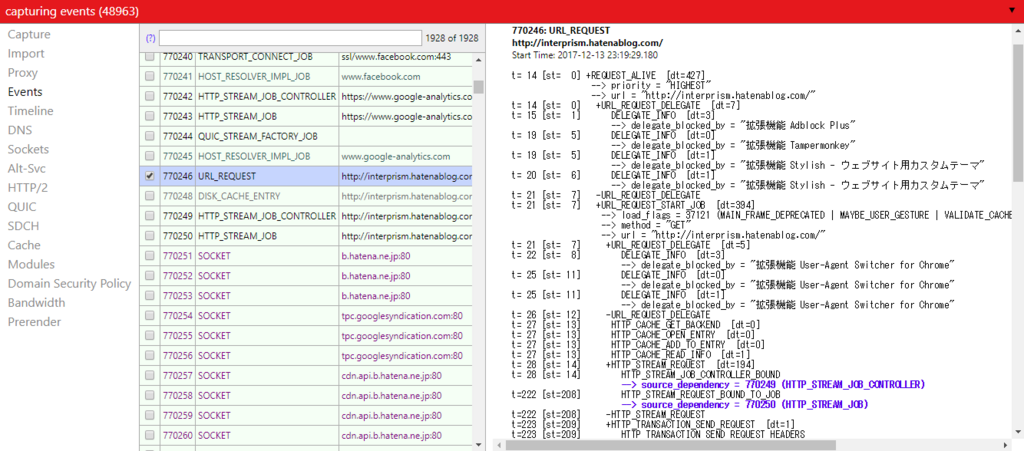Viewport: 1024px width, 451px height.
Task: Open the view dropdown arrow in red bar
Action: tap(1010, 12)
